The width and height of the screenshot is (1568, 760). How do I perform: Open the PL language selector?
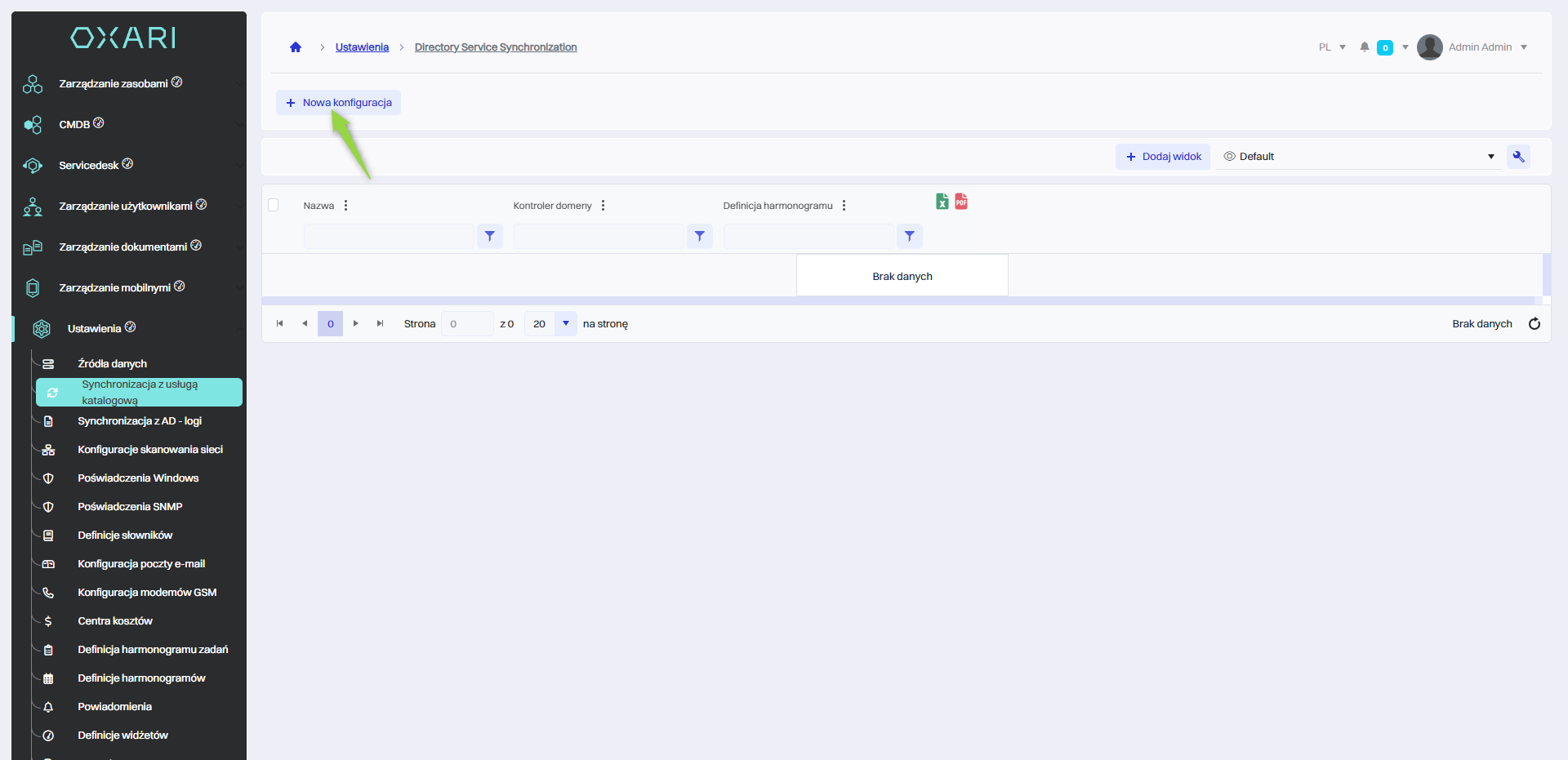click(1331, 47)
